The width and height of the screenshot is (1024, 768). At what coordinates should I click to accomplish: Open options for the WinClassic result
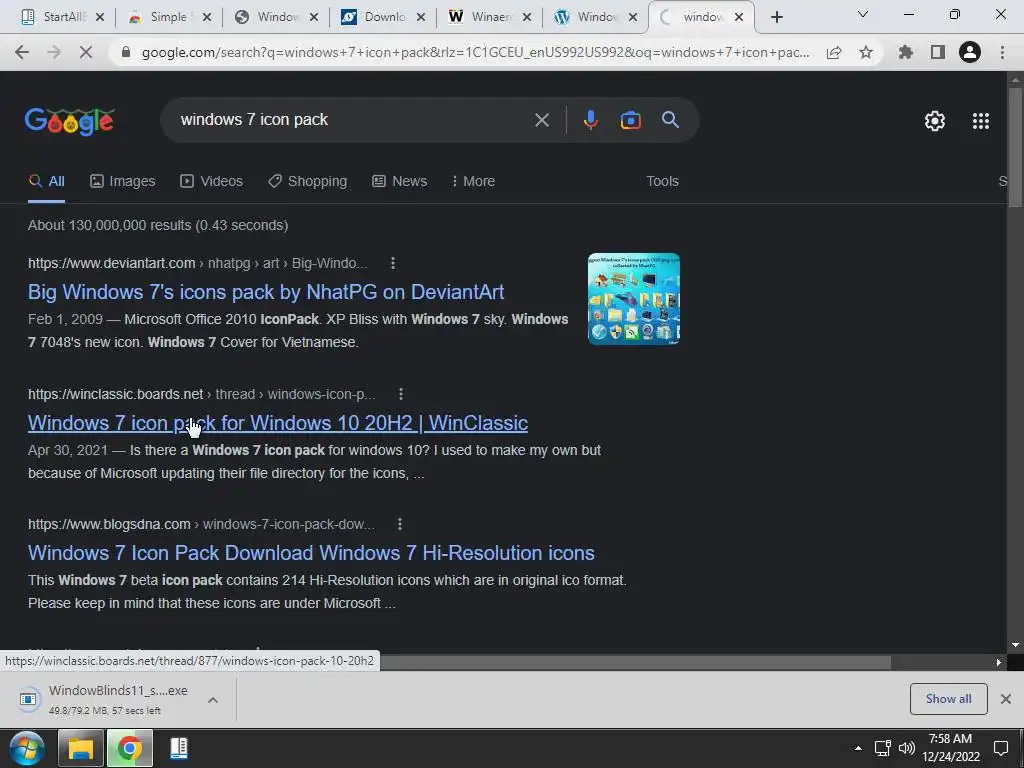(401, 394)
